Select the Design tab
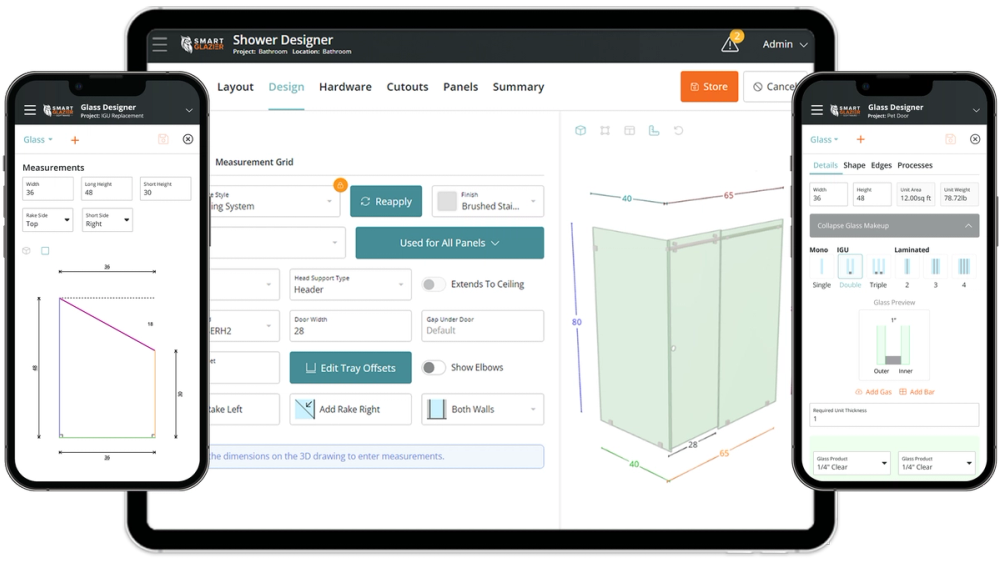1000x563 pixels. coord(286,87)
